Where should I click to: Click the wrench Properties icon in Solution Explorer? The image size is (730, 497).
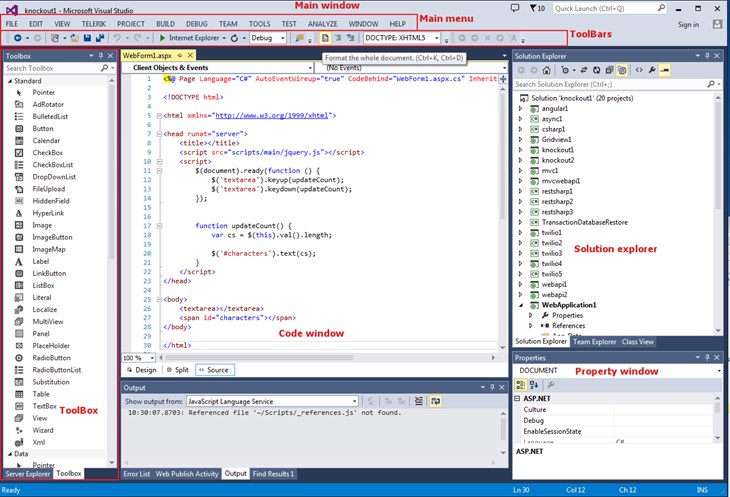[652, 70]
